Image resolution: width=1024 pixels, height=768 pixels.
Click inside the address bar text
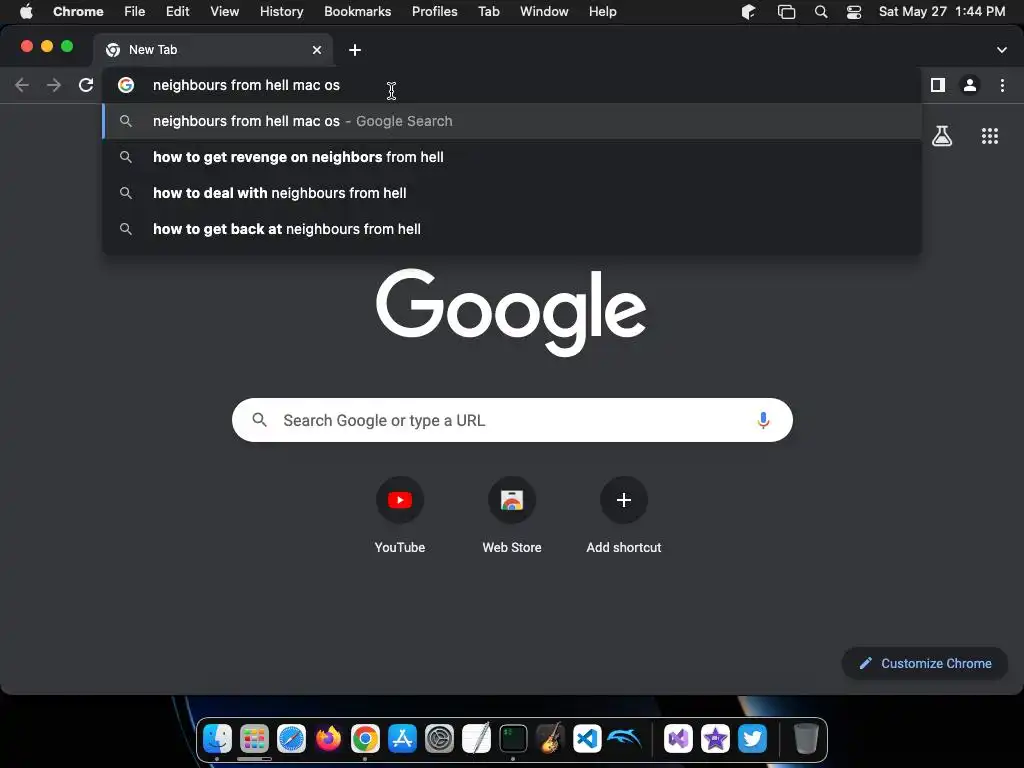246,85
